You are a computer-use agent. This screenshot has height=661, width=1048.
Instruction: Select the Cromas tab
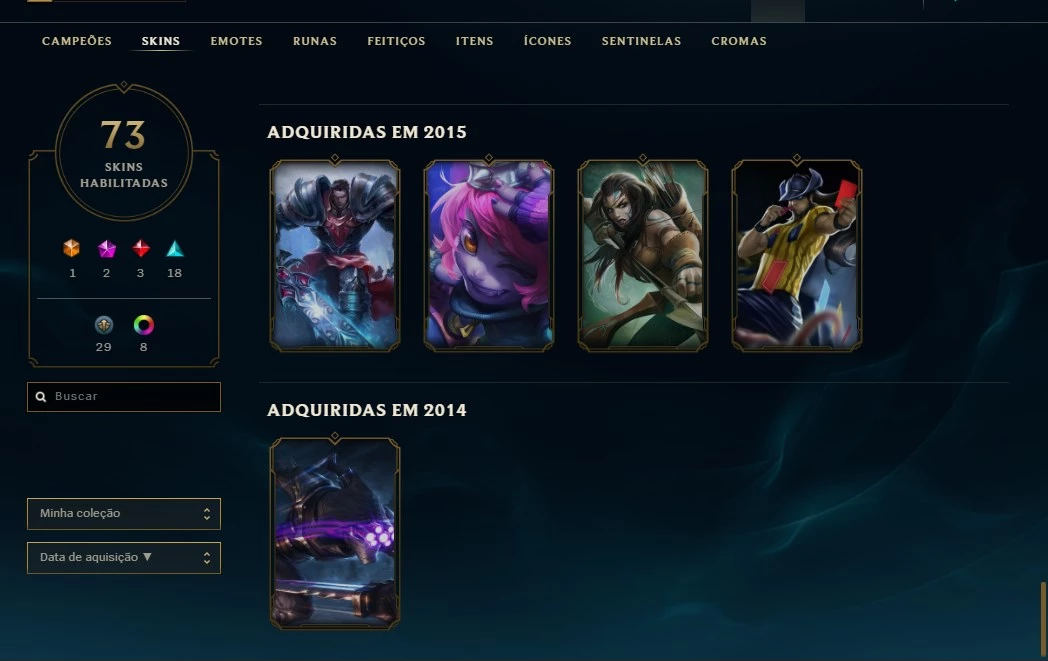(739, 41)
